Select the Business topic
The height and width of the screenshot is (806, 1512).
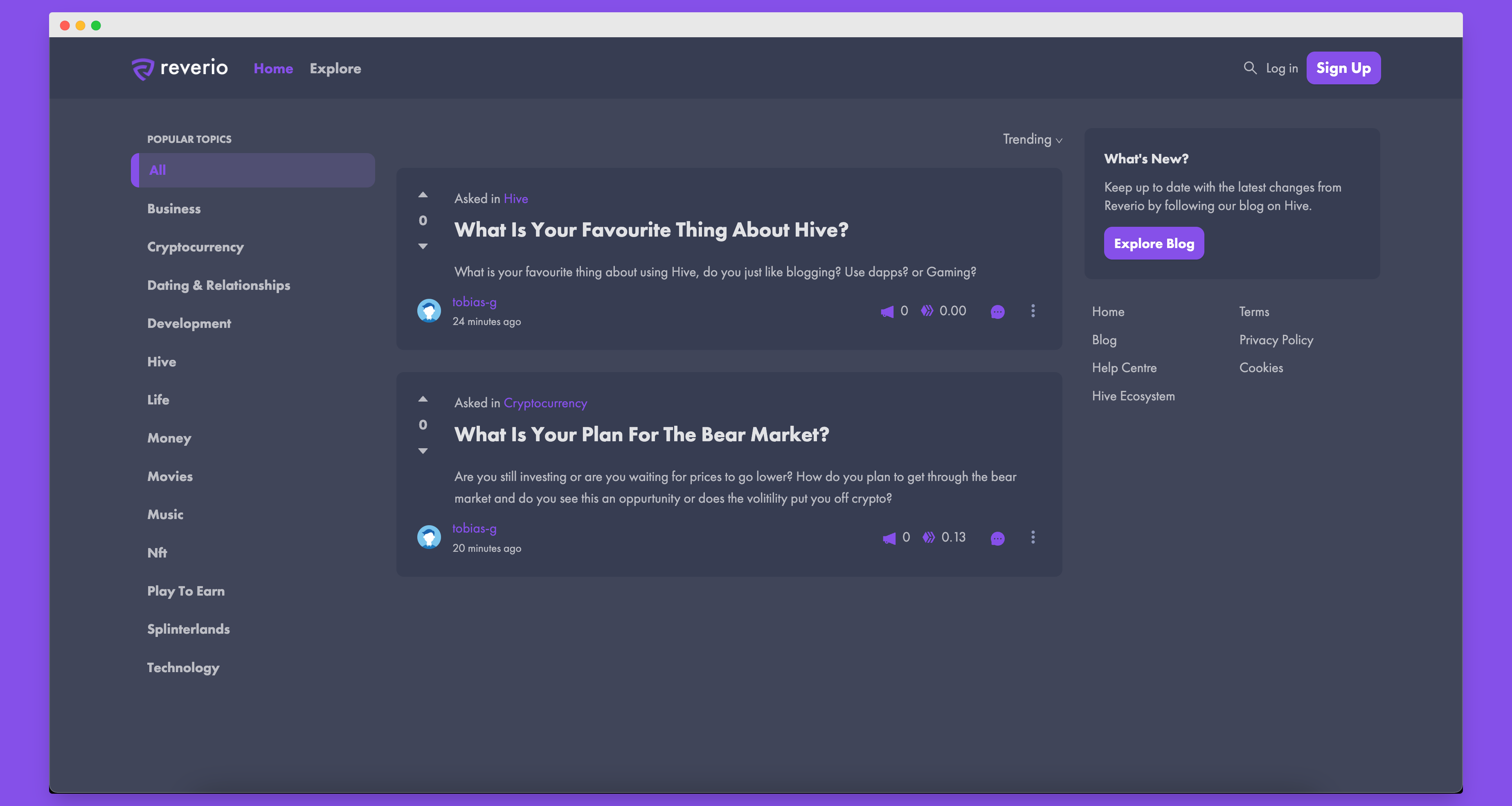click(x=174, y=208)
